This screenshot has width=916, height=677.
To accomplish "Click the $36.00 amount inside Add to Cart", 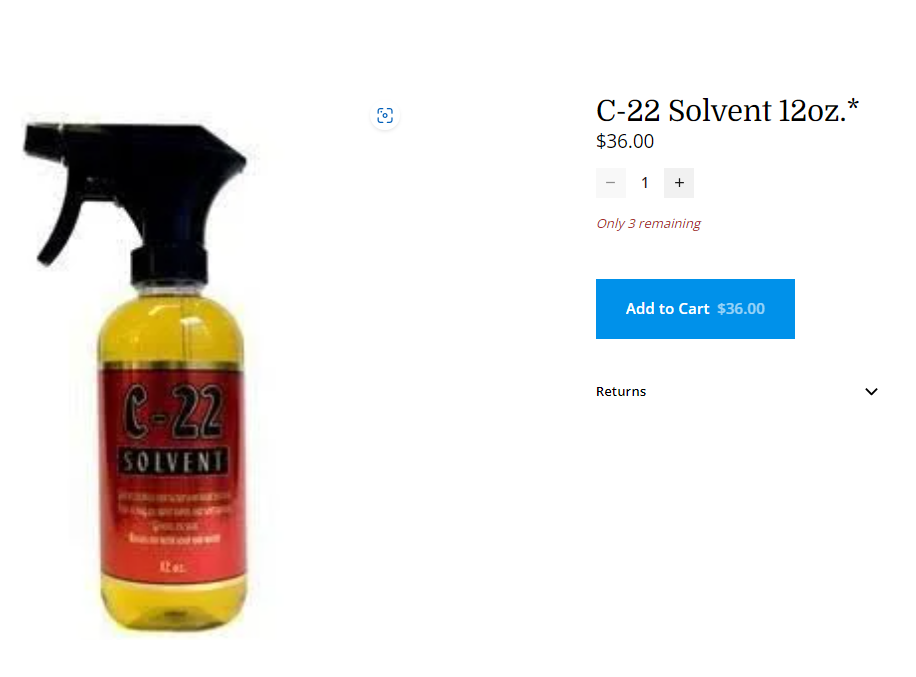I will (741, 308).
